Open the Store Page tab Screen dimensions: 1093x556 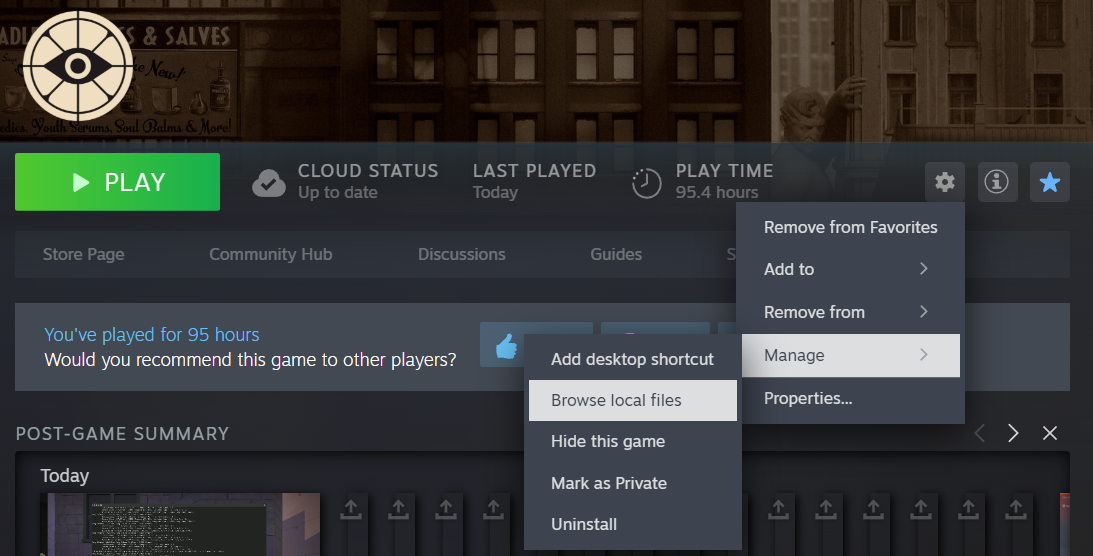point(84,254)
